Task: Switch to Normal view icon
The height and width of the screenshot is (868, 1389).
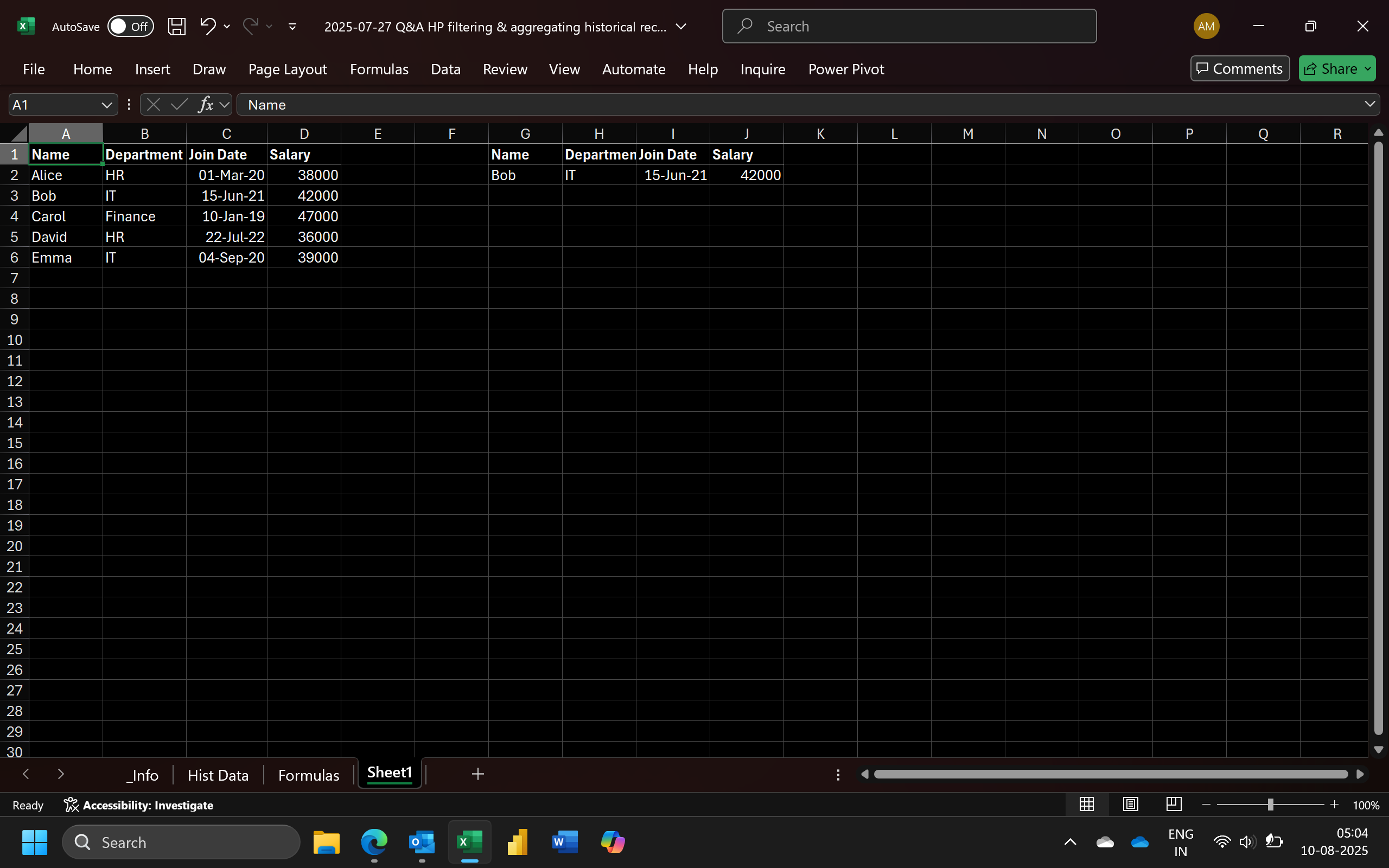Action: point(1087,805)
